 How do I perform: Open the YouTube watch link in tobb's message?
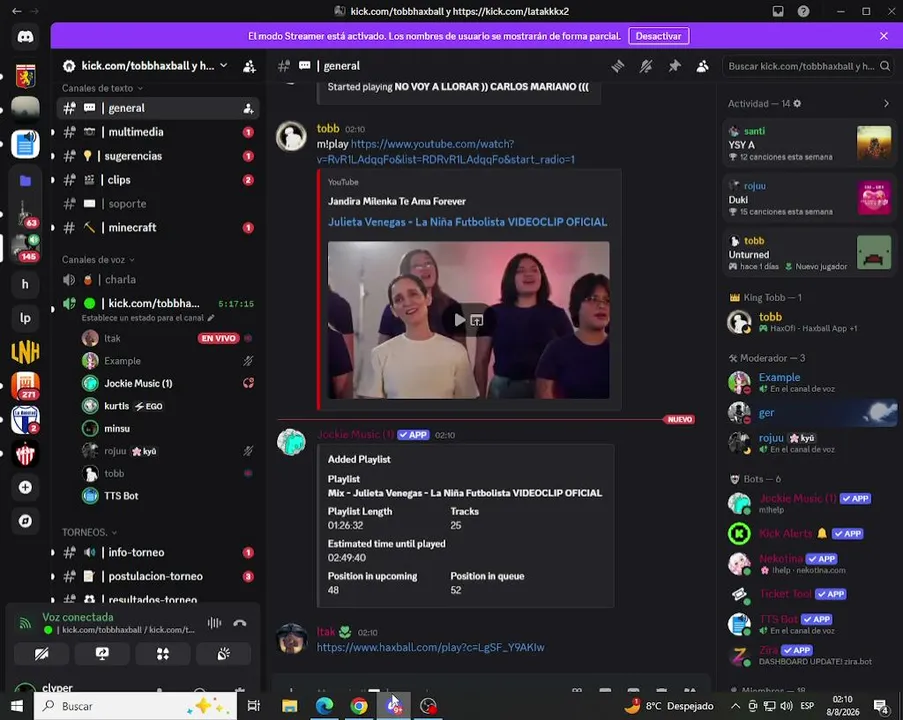pos(446,152)
